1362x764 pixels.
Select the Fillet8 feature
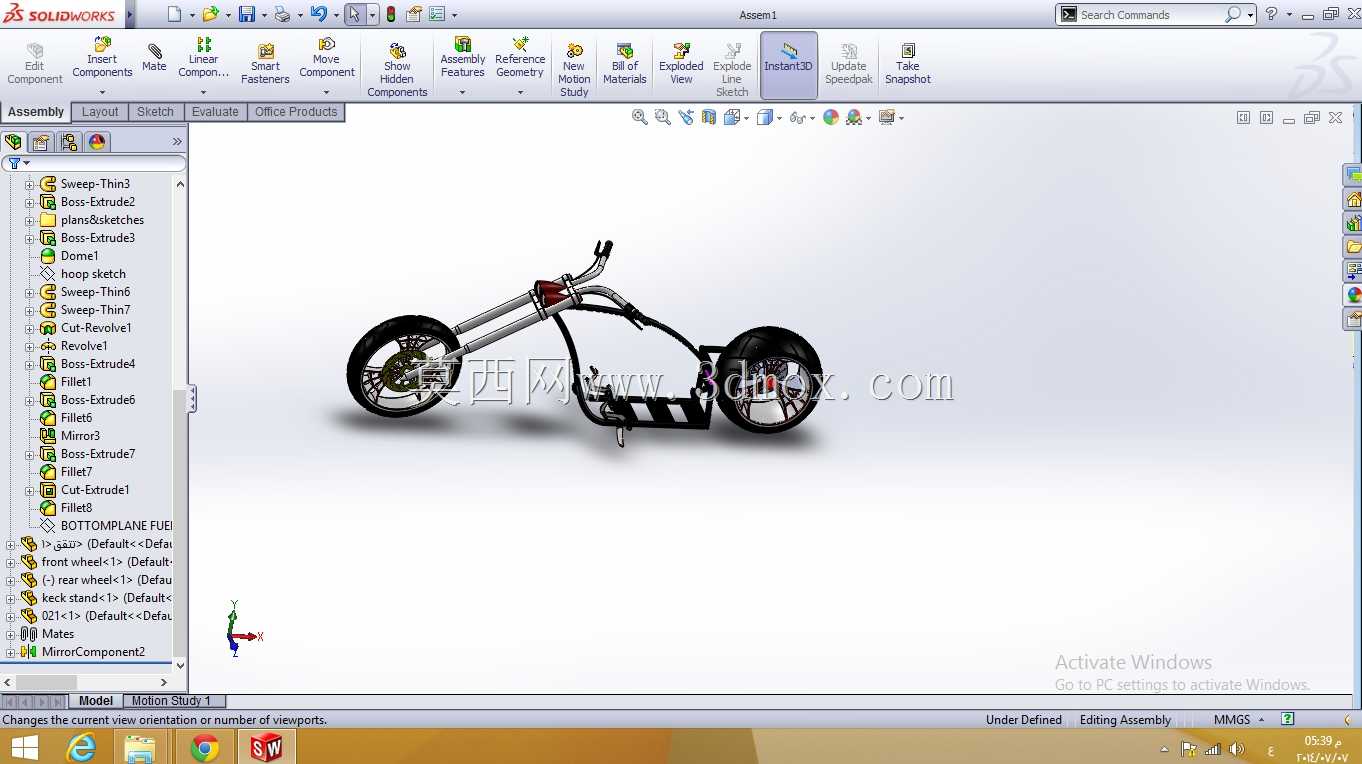(76, 508)
